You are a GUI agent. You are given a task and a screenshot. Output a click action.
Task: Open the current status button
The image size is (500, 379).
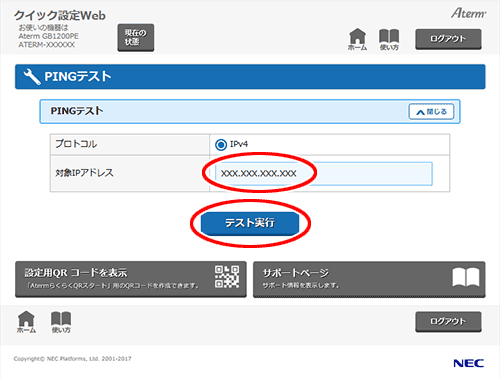click(136, 37)
